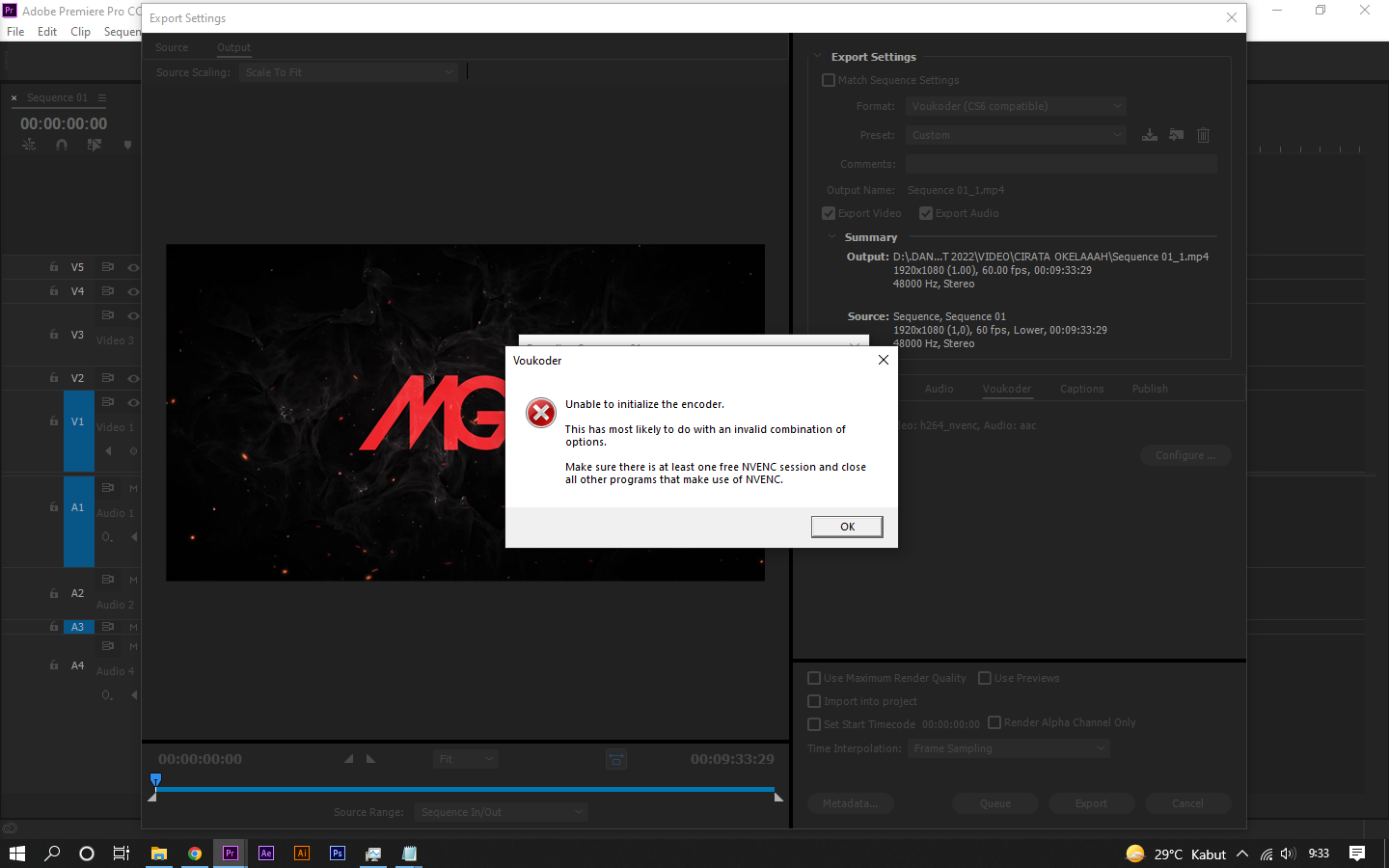The height and width of the screenshot is (868, 1389).
Task: Open the Format dropdown showing Voukoder
Action: coord(1016,106)
